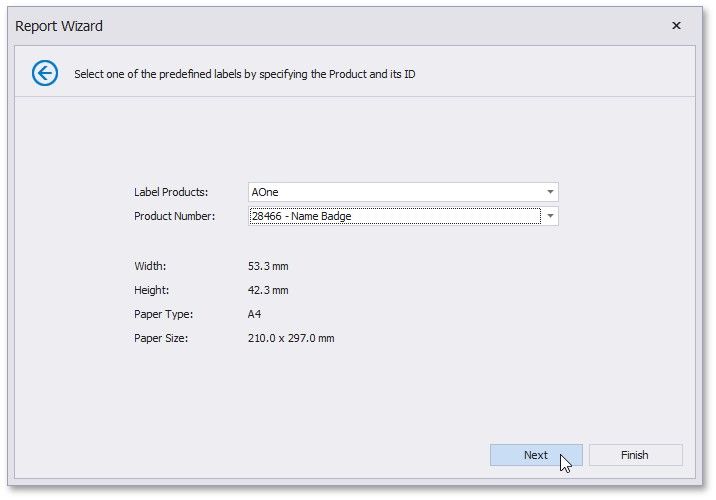Screen dimensions: 716x500
Task: Click the 'Paper Type:' label
Action: 162,314
